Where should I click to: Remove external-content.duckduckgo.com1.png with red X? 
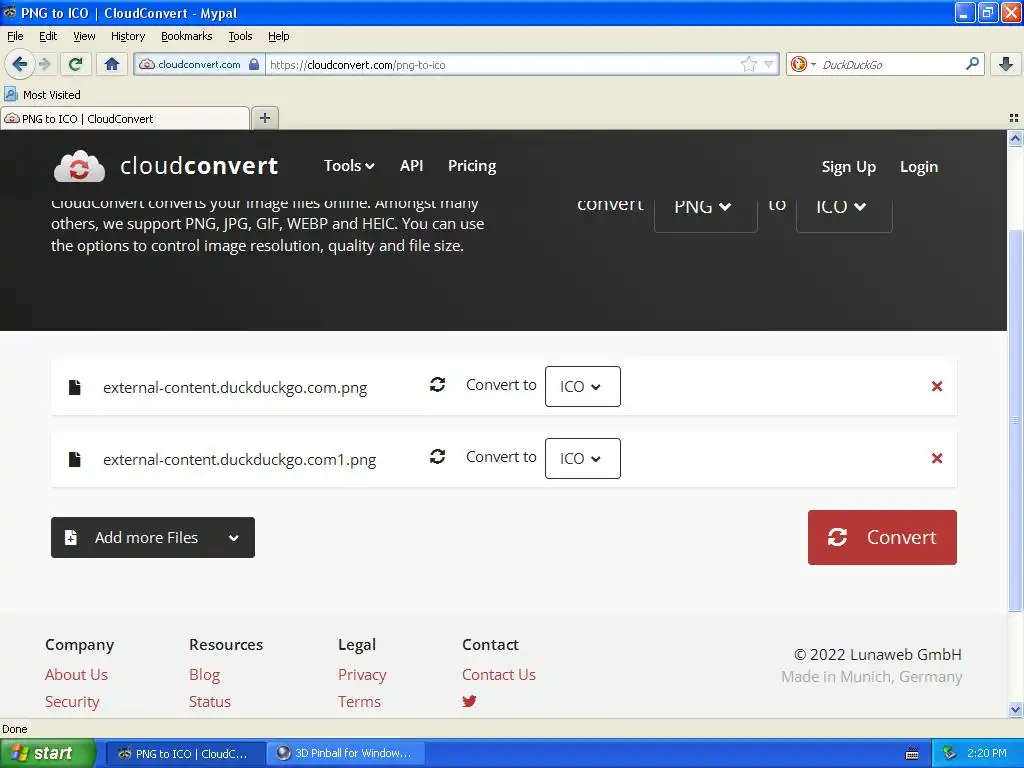coord(936,458)
